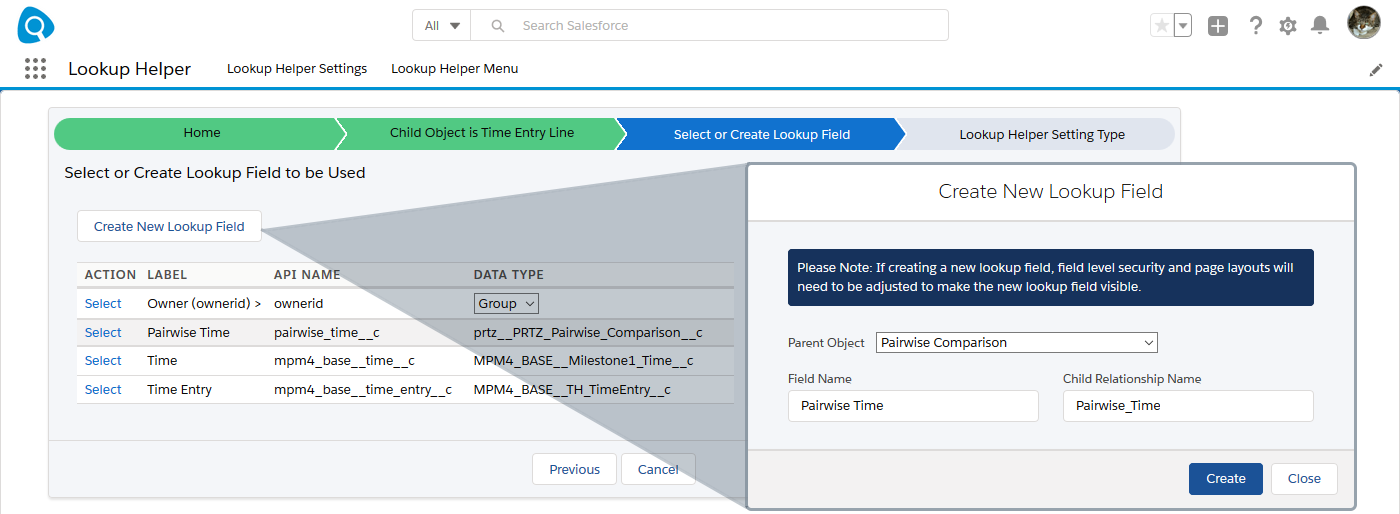Viewport: 1400px width, 514px height.
Task: Open global actions plus icon
Action: pyautogui.click(x=1218, y=26)
